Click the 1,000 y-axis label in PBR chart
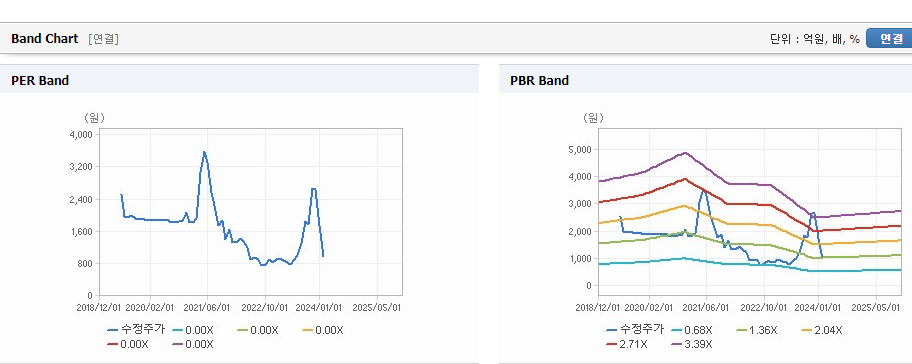 pyautogui.click(x=580, y=259)
